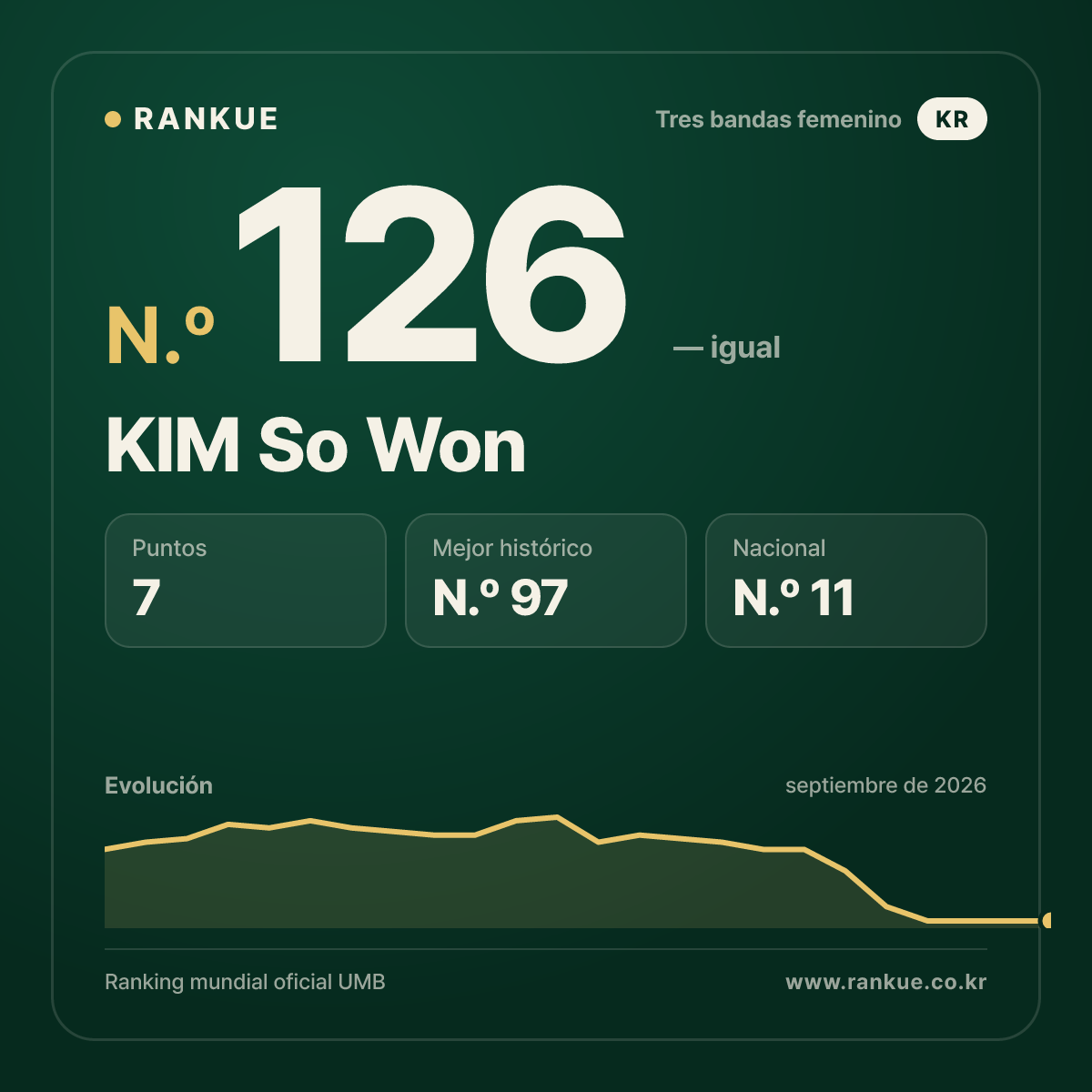
Task: Open the www.rankue.co.kr link
Action: tap(885, 982)
